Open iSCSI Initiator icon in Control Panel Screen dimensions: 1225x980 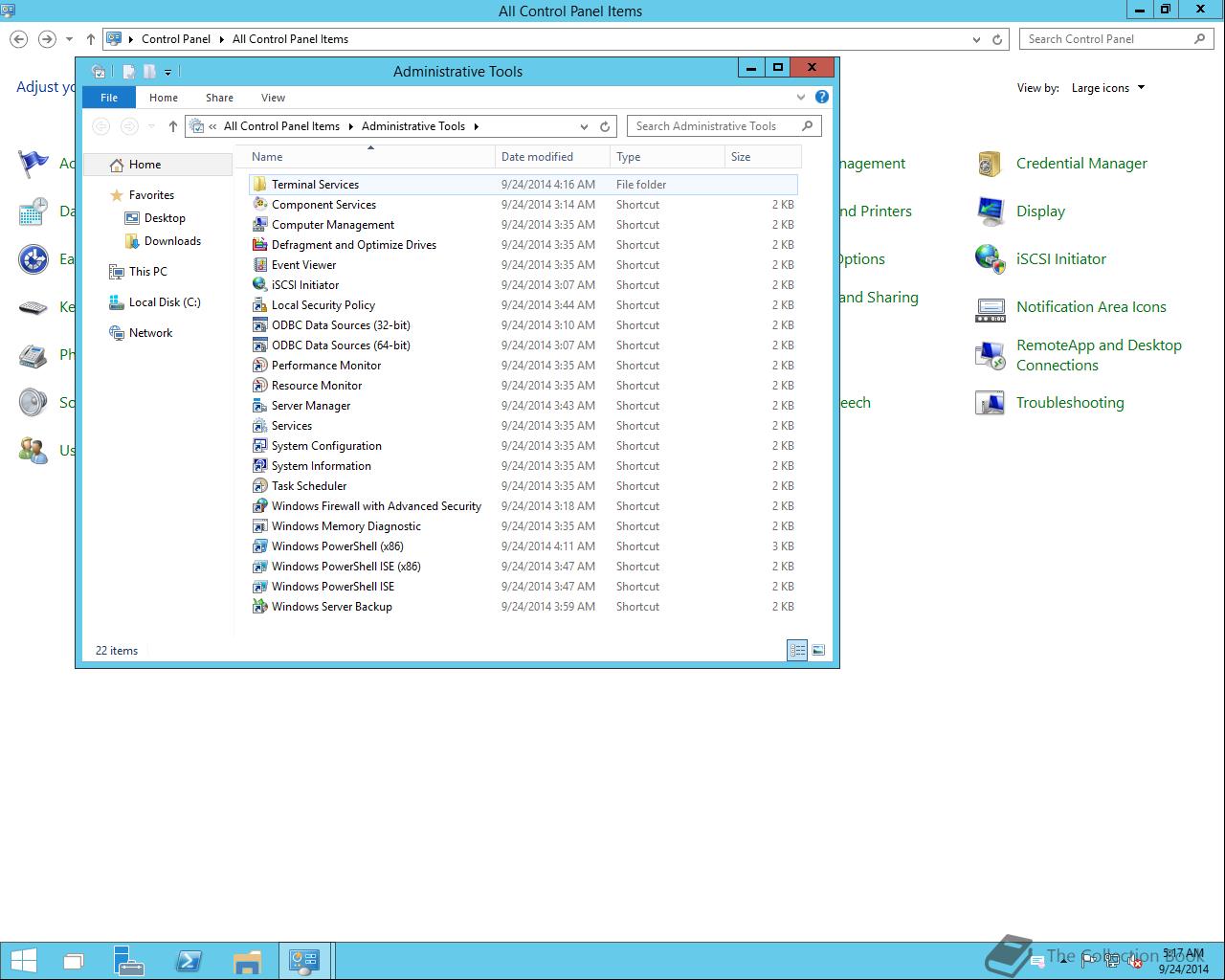pyautogui.click(x=990, y=259)
